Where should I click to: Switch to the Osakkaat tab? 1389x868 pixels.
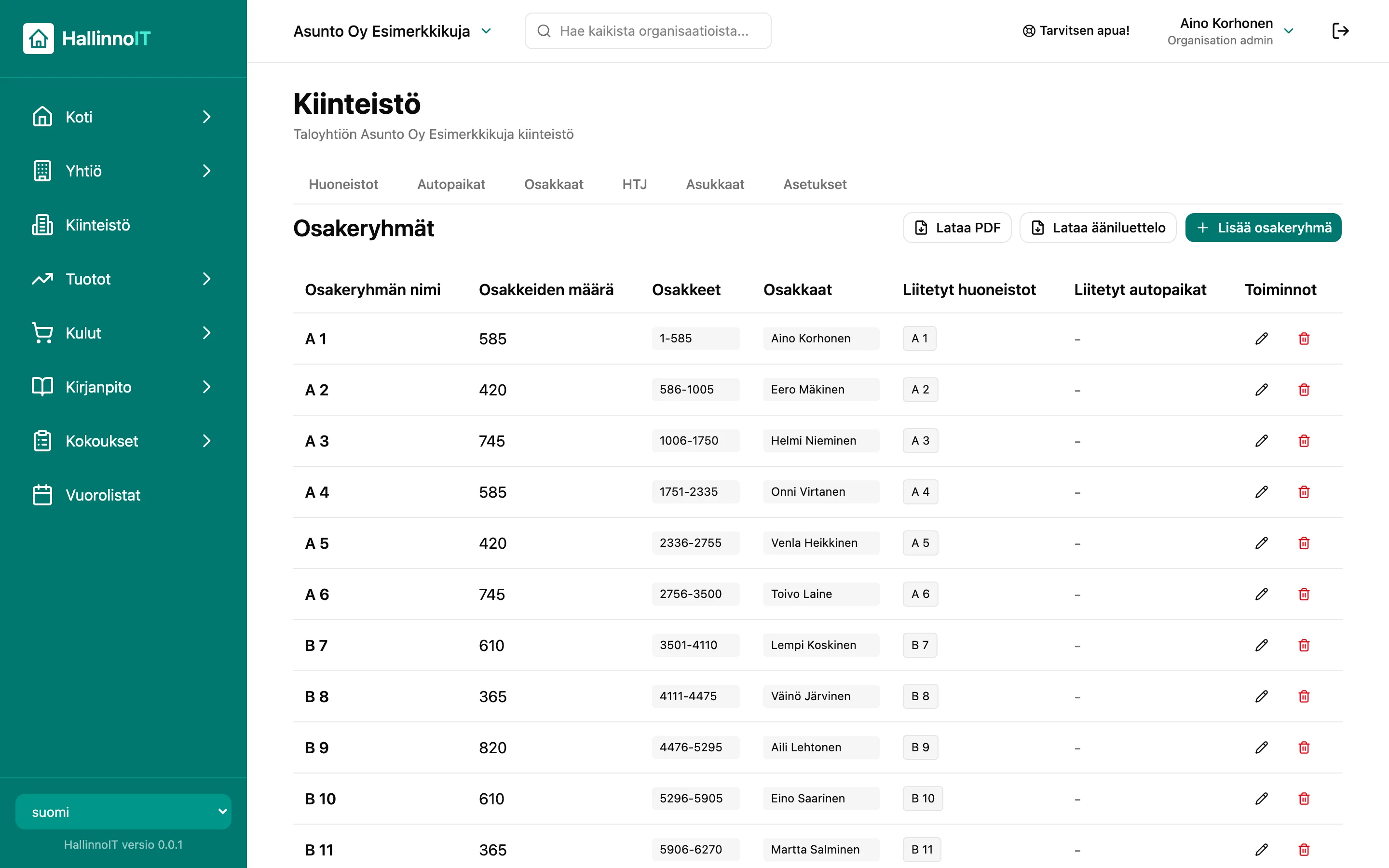coord(554,184)
